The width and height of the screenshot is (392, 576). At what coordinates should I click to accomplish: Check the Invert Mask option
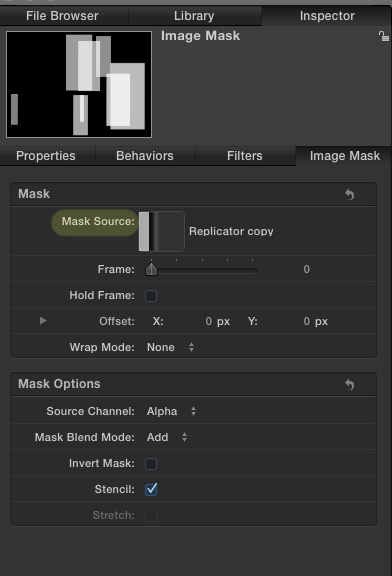click(151, 464)
